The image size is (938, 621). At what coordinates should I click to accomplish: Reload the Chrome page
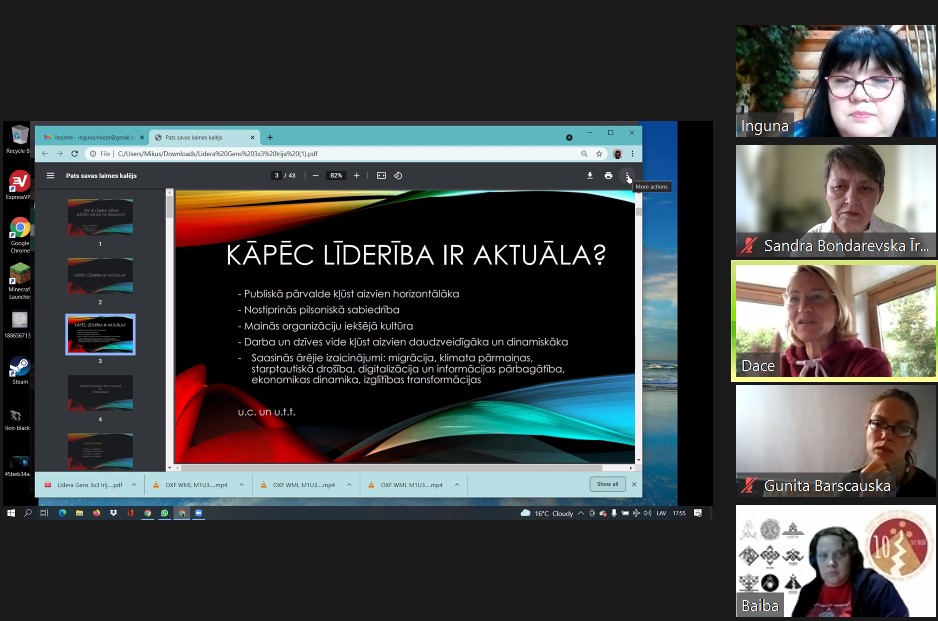(x=75, y=154)
